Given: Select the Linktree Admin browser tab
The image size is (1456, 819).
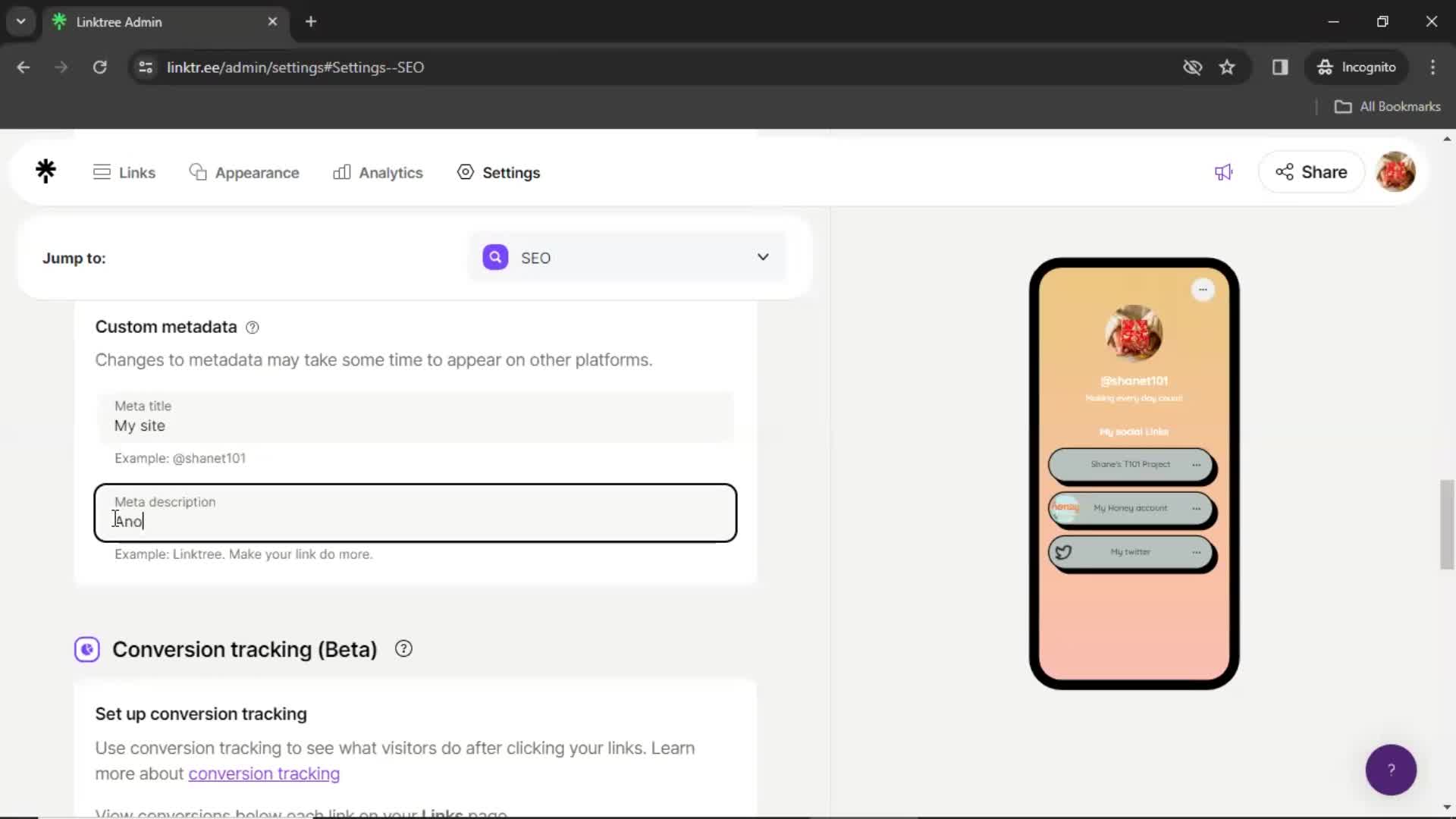Looking at the screenshot, I should (x=167, y=21).
